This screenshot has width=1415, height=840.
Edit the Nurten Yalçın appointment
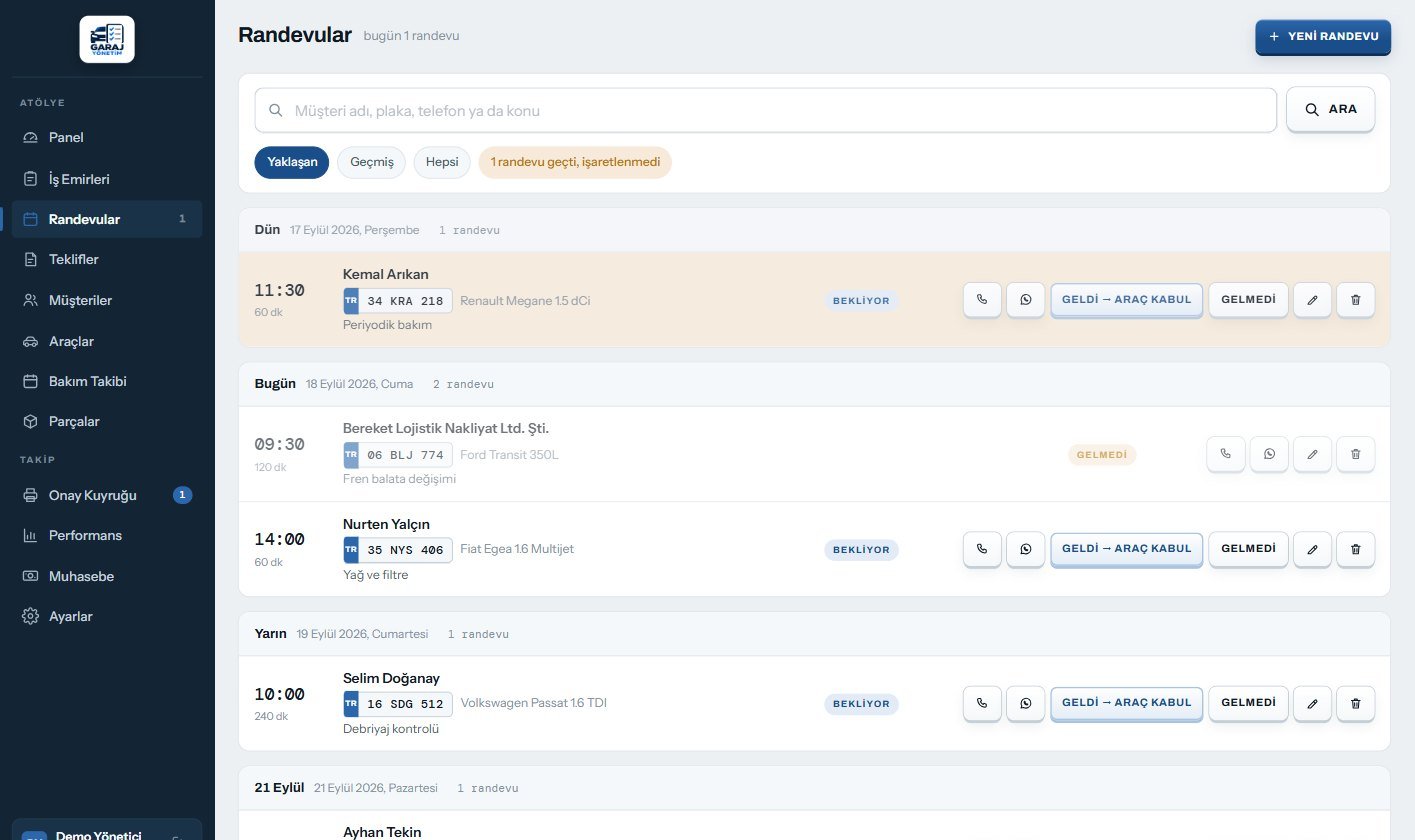[x=1312, y=549]
